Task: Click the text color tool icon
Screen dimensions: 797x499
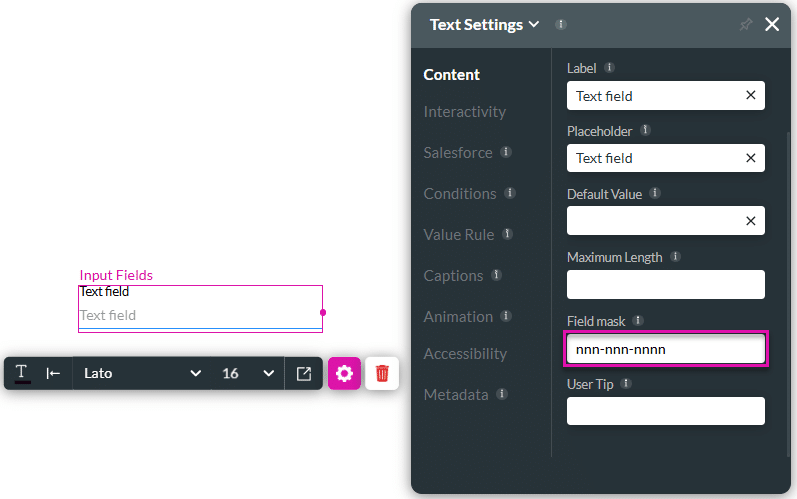Action: point(22,373)
